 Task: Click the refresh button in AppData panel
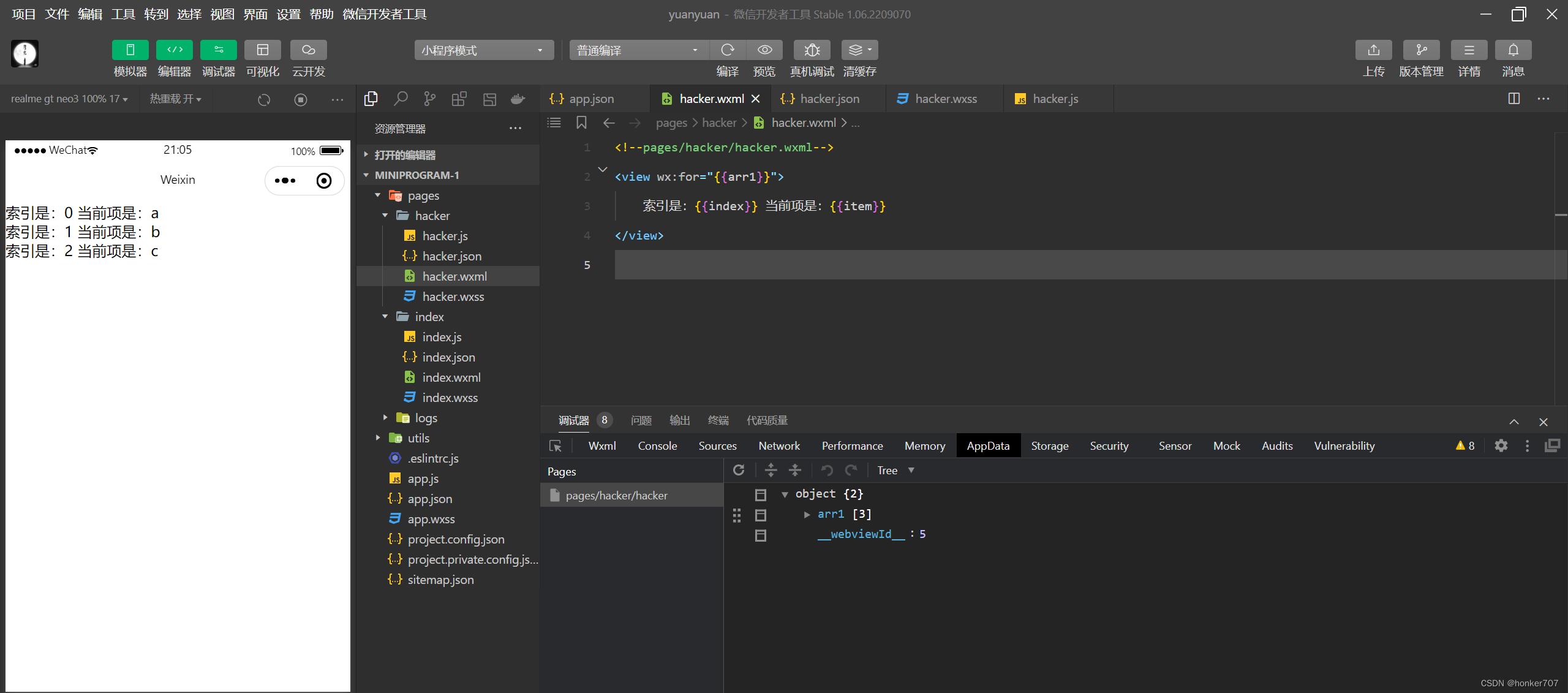(739, 470)
